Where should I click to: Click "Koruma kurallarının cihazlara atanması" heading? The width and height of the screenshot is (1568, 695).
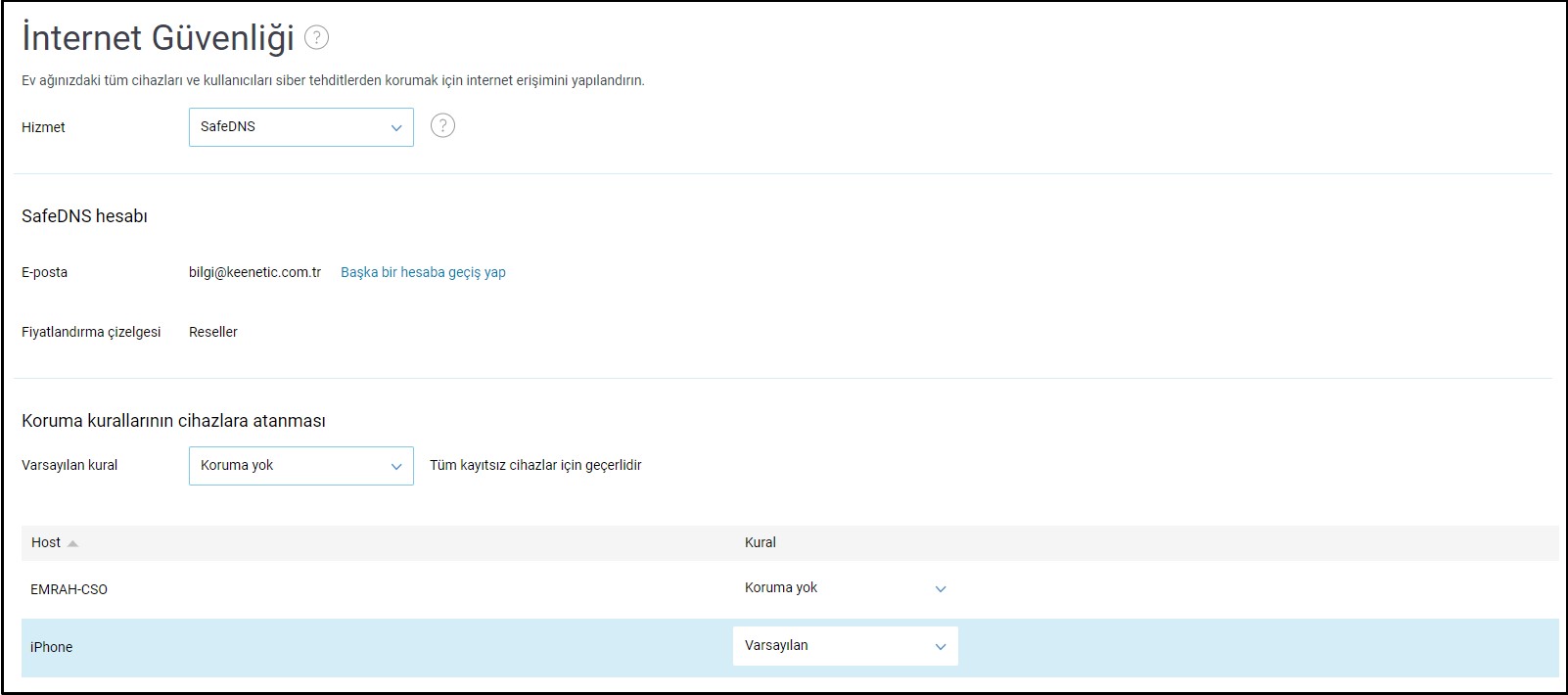click(173, 421)
